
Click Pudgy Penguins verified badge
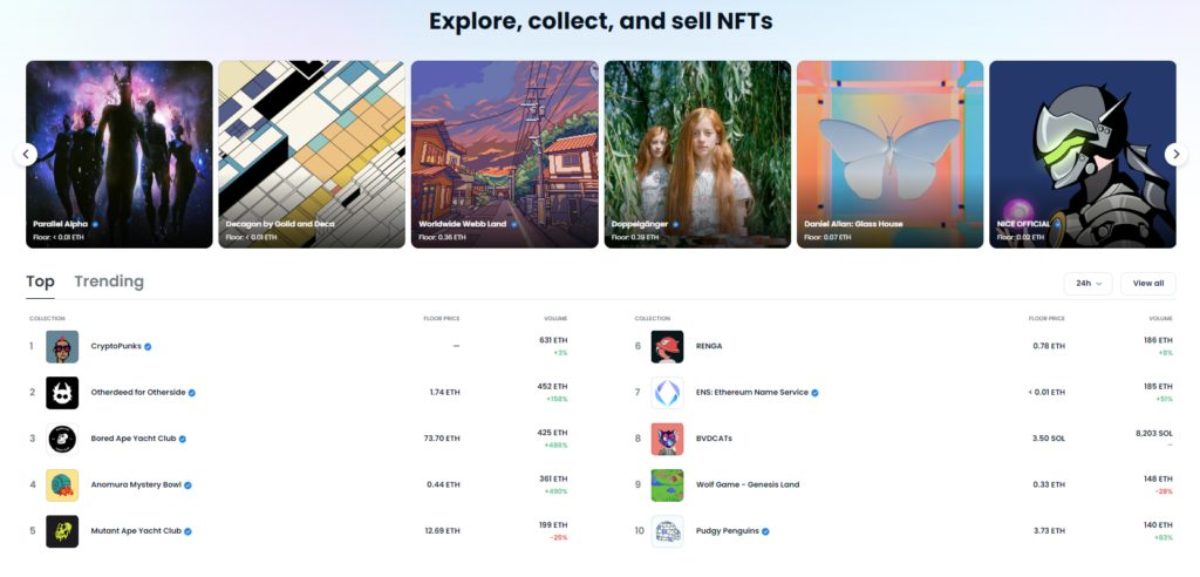pos(766,531)
